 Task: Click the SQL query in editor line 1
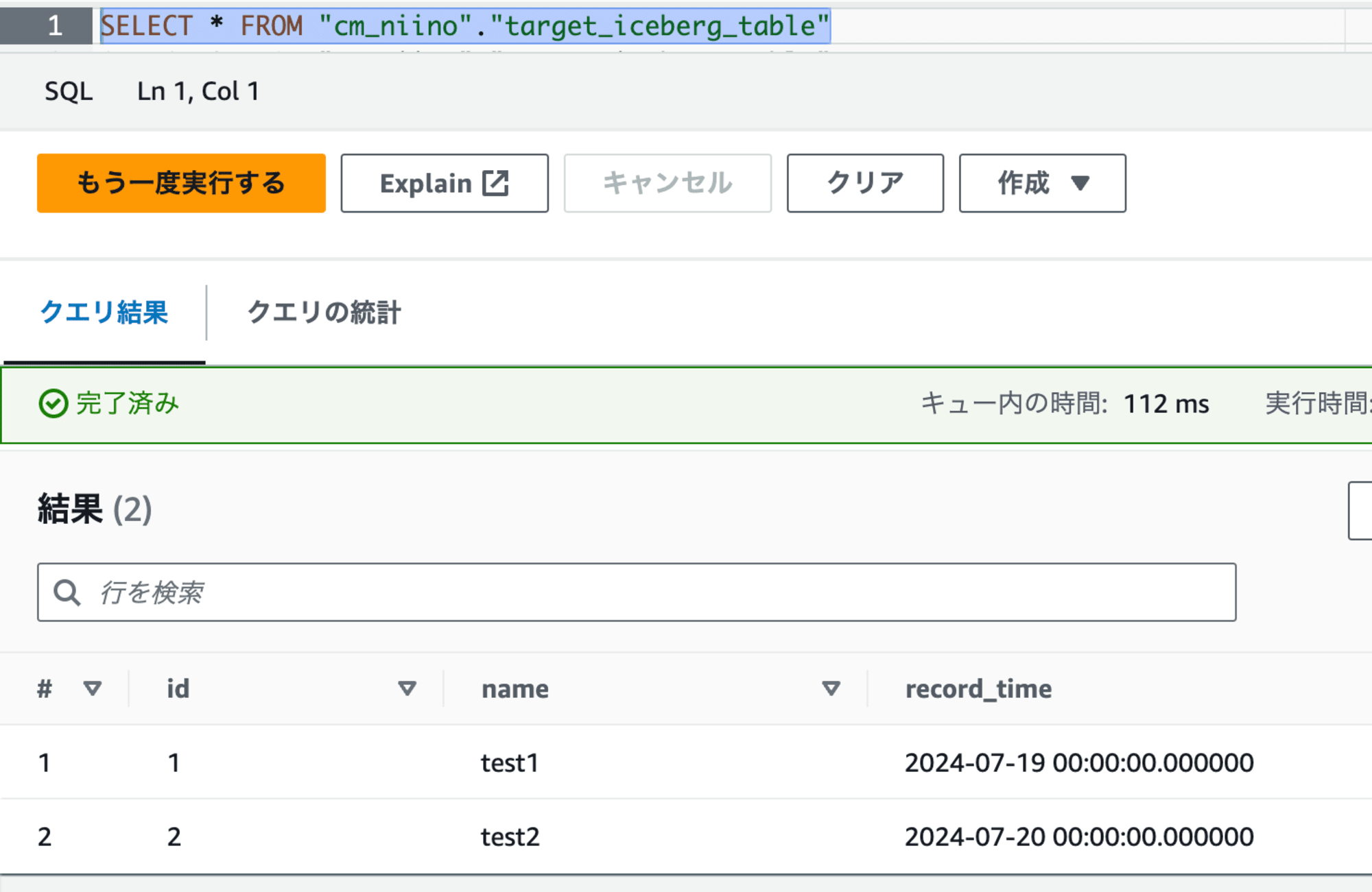(x=465, y=26)
